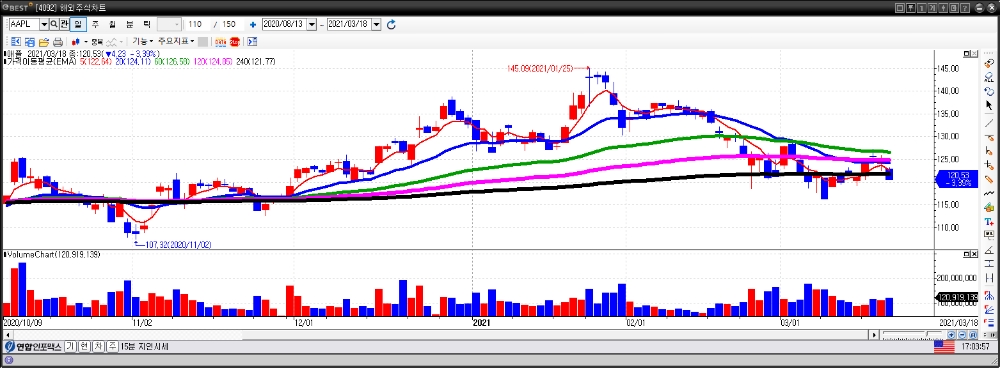This screenshot has height=368, width=1000.
Task: Select the minute (분) period button
Action: pyautogui.click(x=129, y=24)
